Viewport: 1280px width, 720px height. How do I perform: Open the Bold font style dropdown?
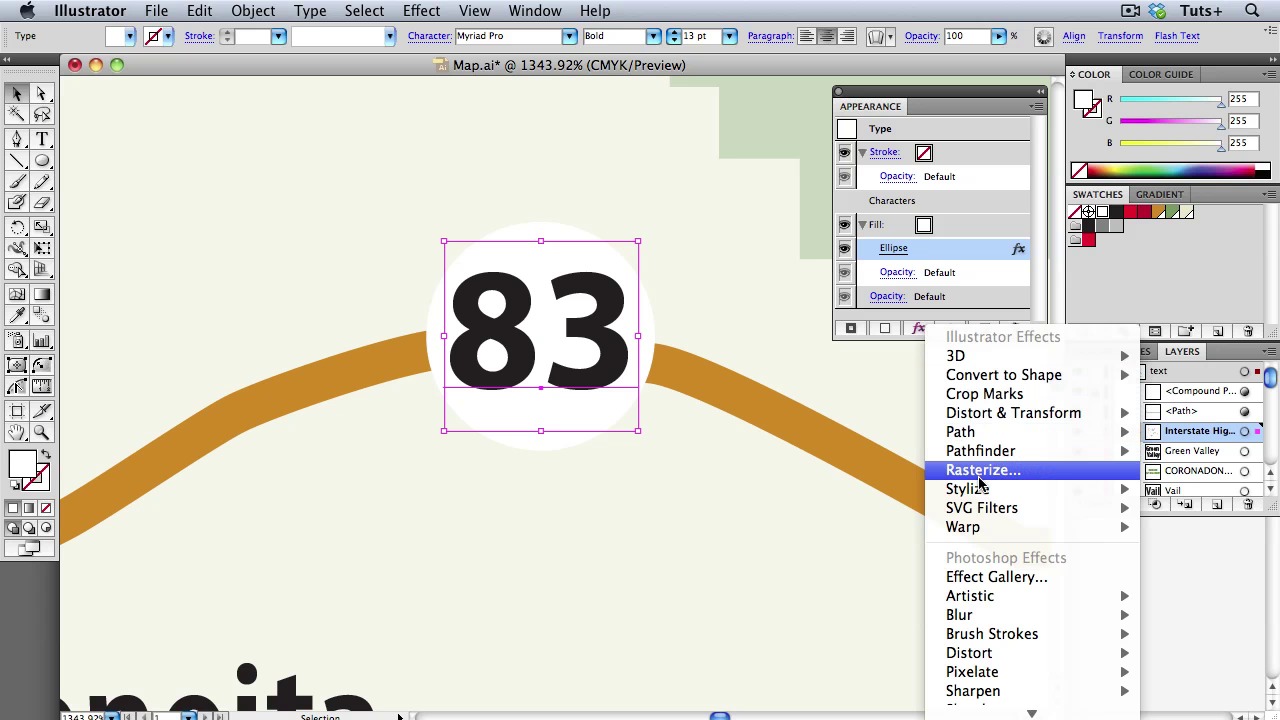point(653,36)
